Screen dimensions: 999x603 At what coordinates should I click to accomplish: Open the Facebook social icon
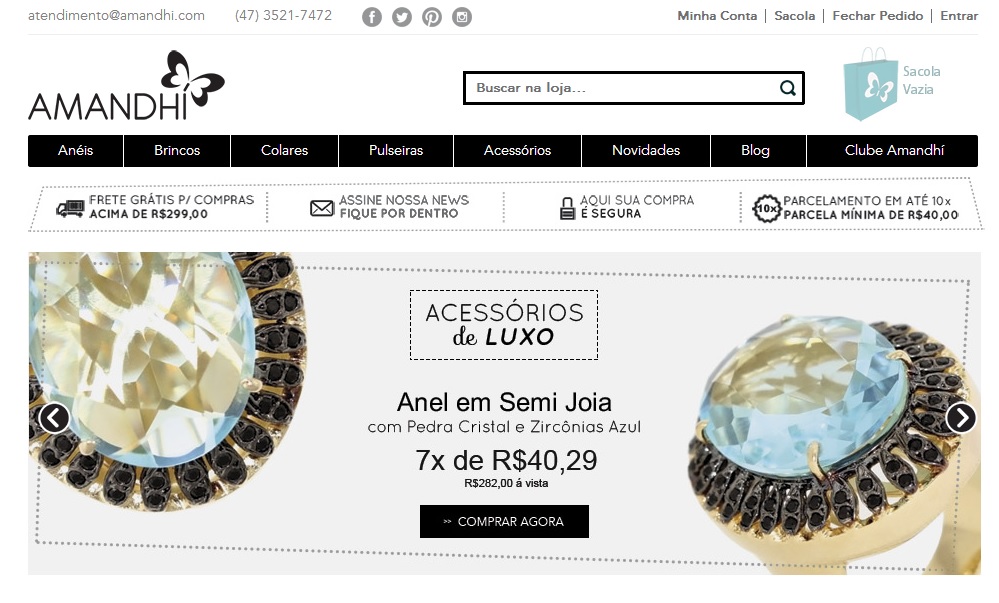click(x=372, y=17)
